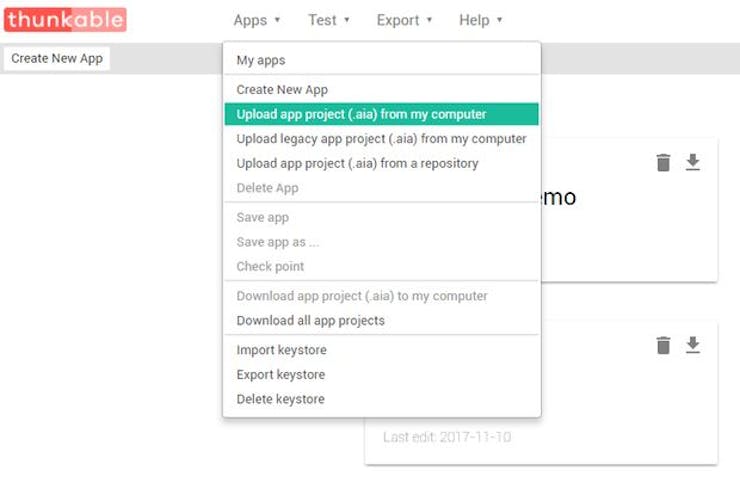
Task: Click Download all app projects
Action: (x=310, y=321)
